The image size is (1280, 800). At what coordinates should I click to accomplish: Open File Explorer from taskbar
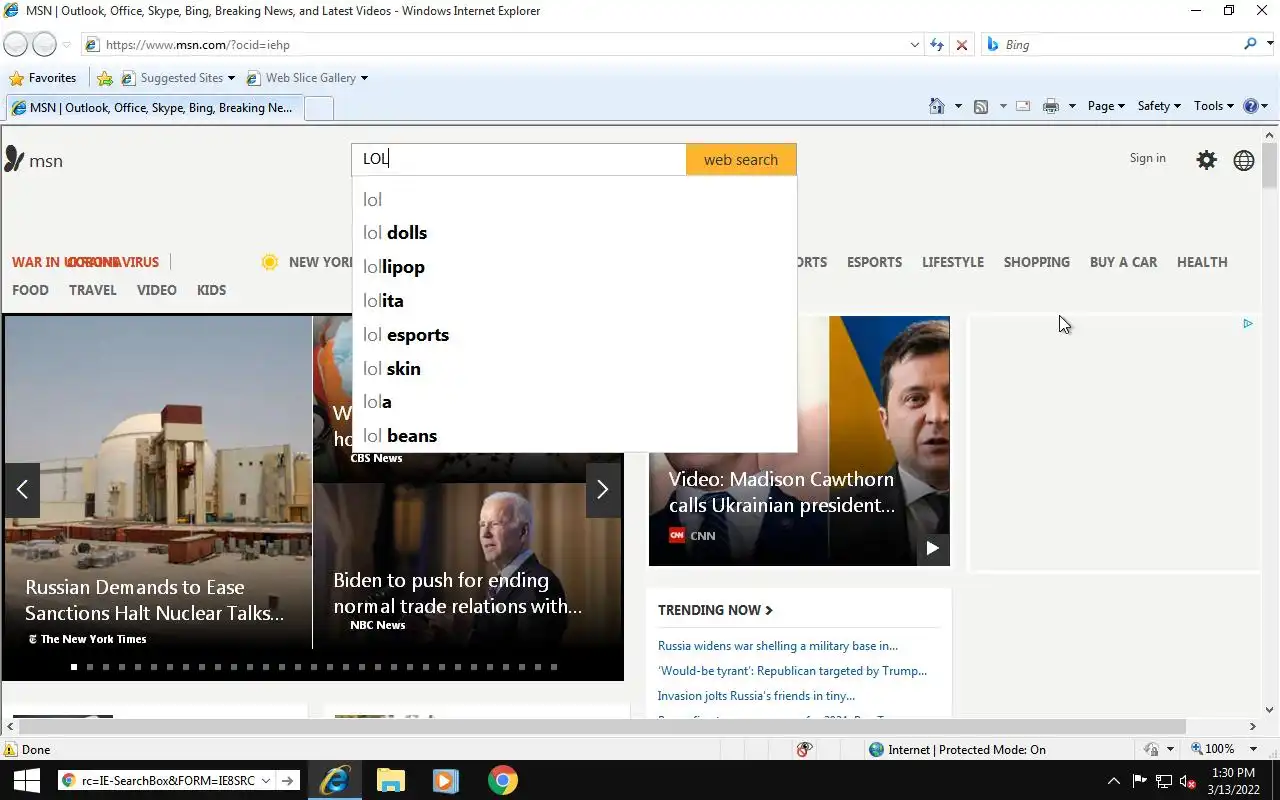[390, 780]
